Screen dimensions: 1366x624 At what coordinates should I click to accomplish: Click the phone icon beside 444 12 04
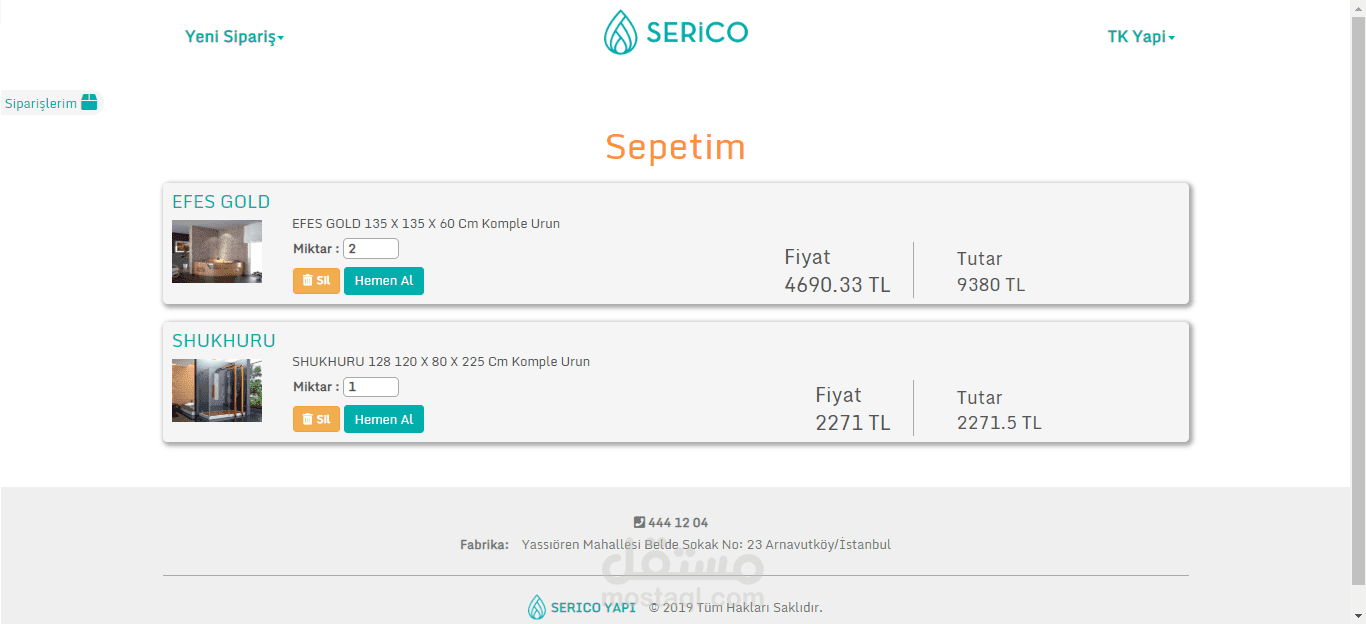pos(640,522)
